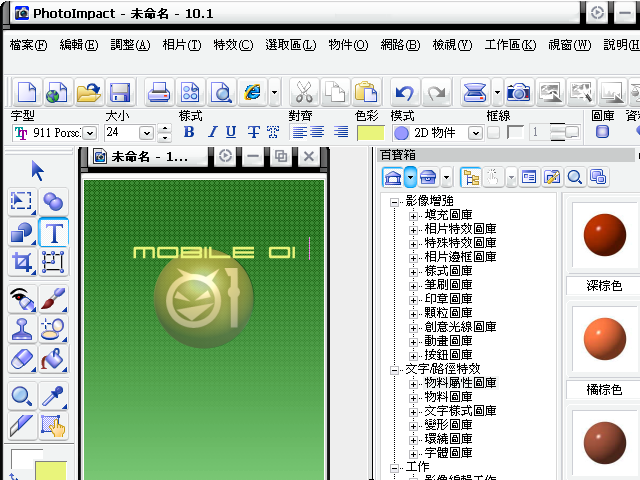
Task: Open the font size dropdown
Action: pos(146,133)
